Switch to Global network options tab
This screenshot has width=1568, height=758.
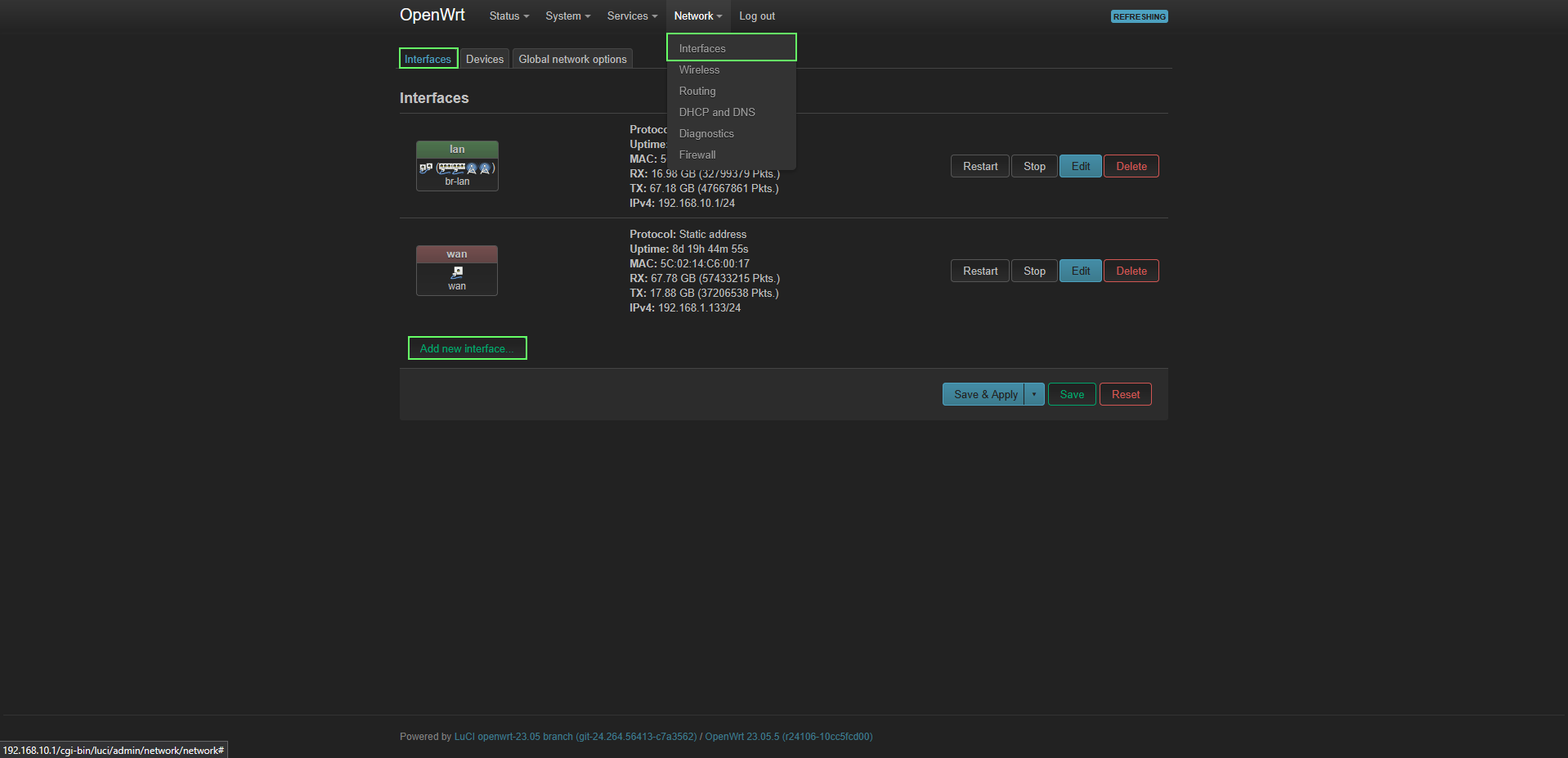click(572, 59)
